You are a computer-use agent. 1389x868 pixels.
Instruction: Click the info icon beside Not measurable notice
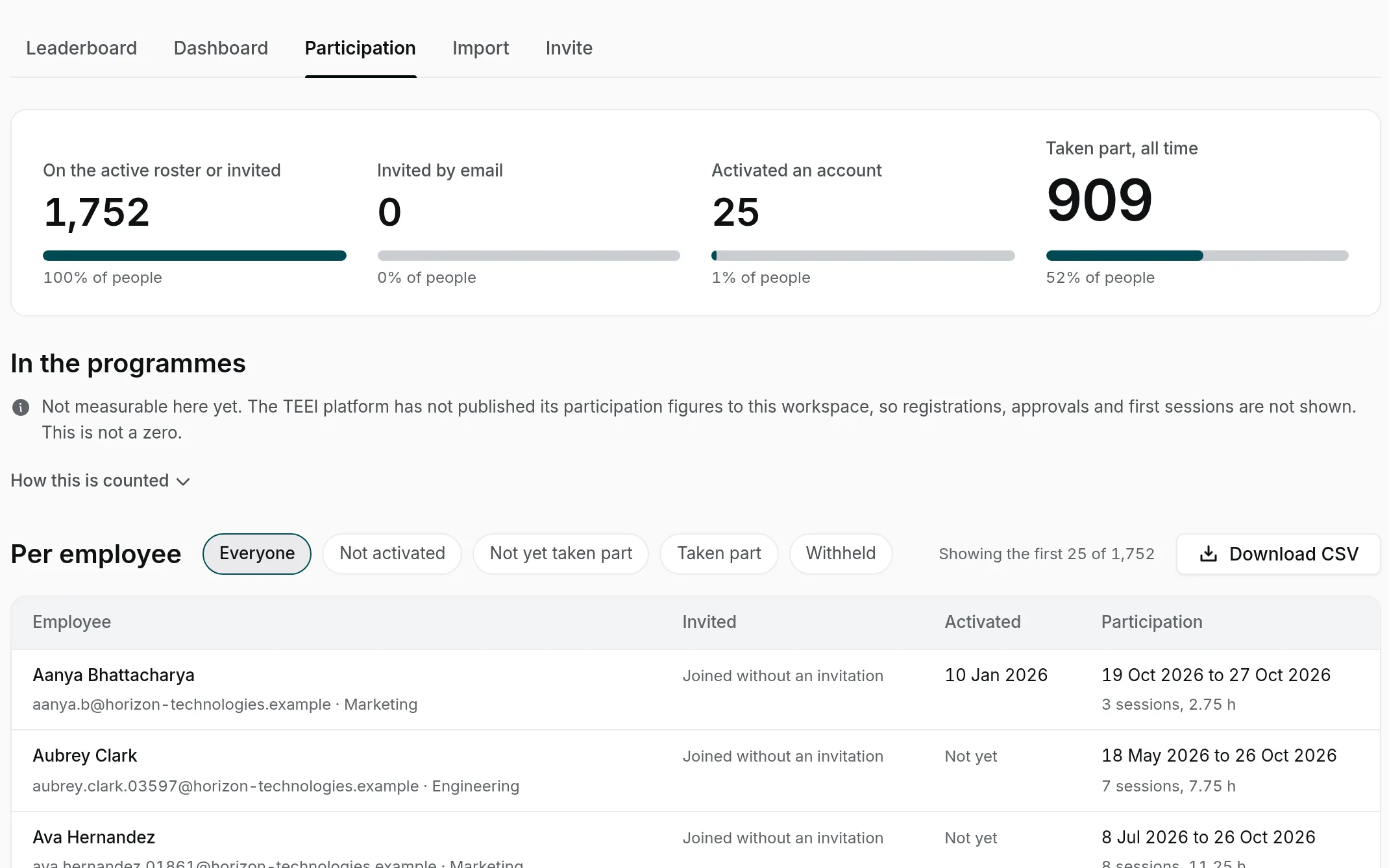pos(21,407)
